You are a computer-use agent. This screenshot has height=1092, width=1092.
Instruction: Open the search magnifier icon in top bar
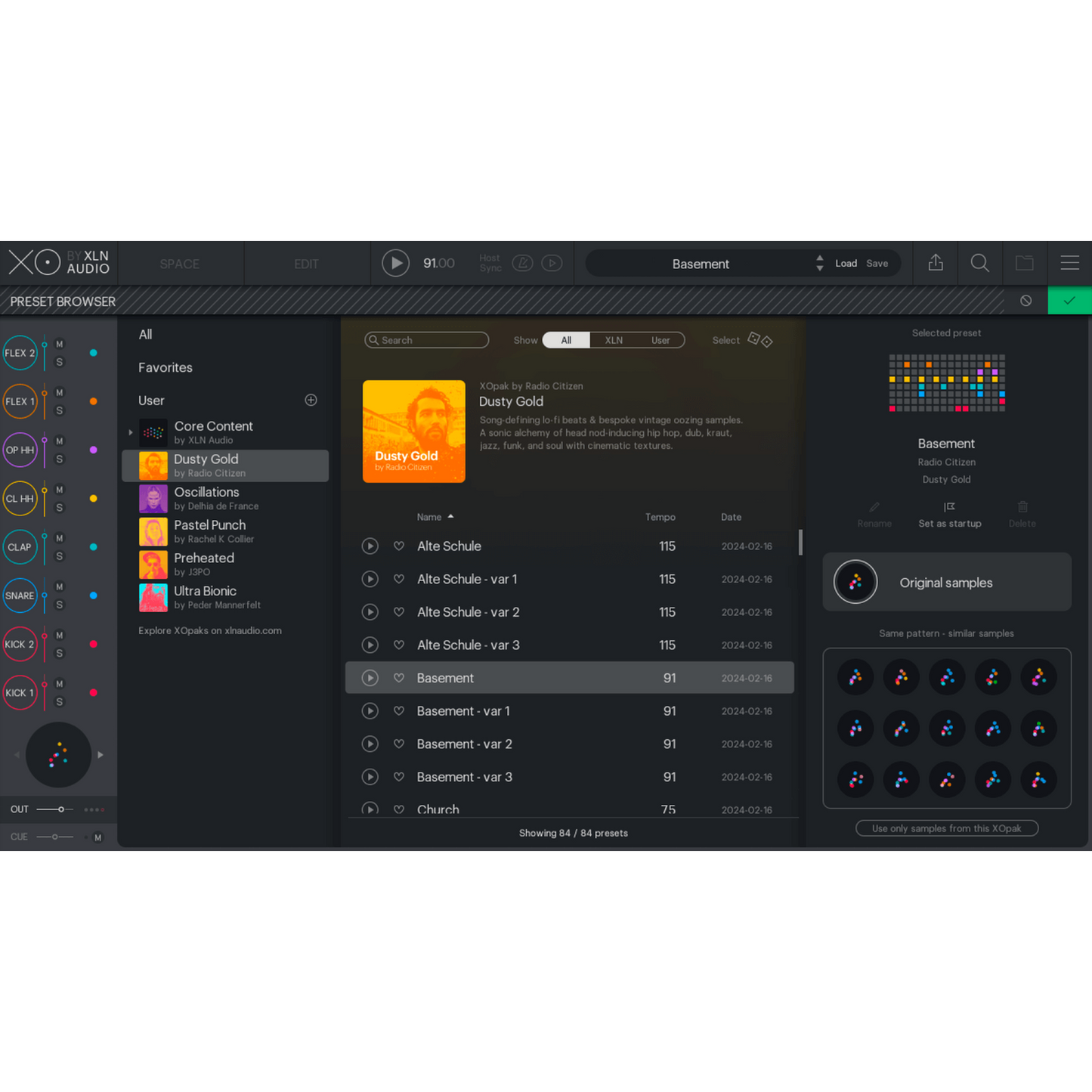pos(979,263)
